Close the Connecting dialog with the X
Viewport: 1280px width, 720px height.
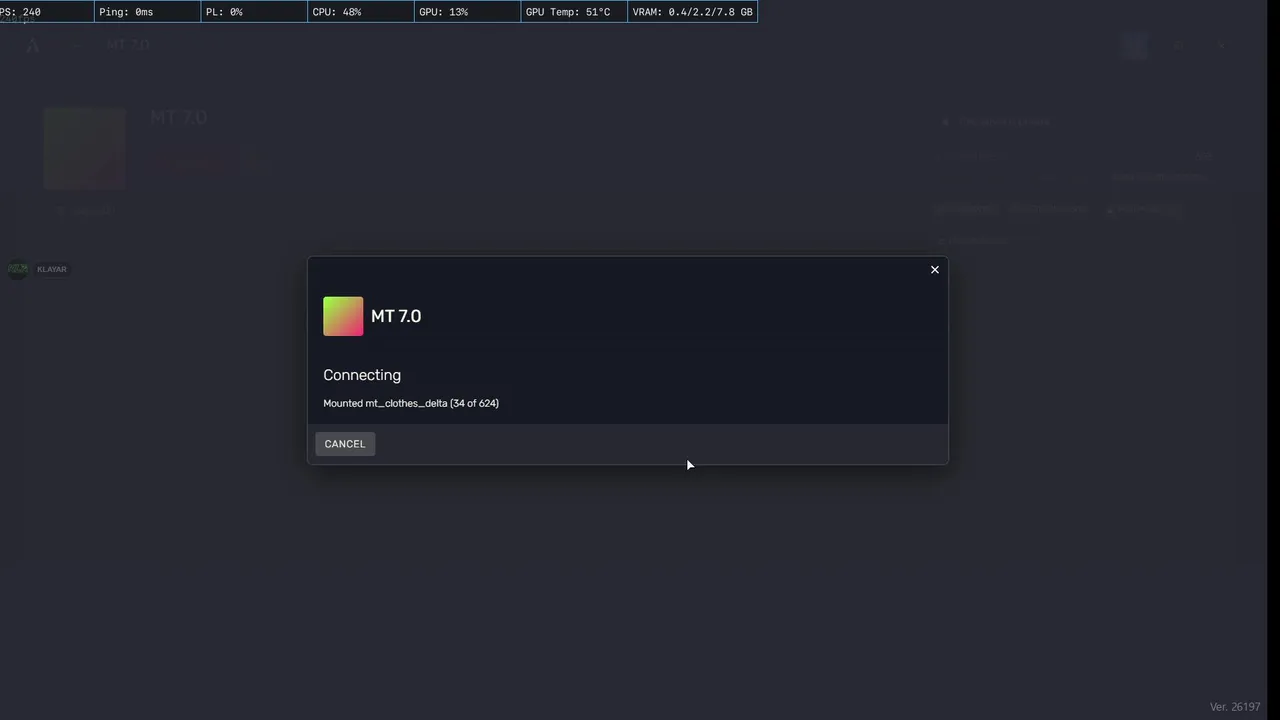935,270
